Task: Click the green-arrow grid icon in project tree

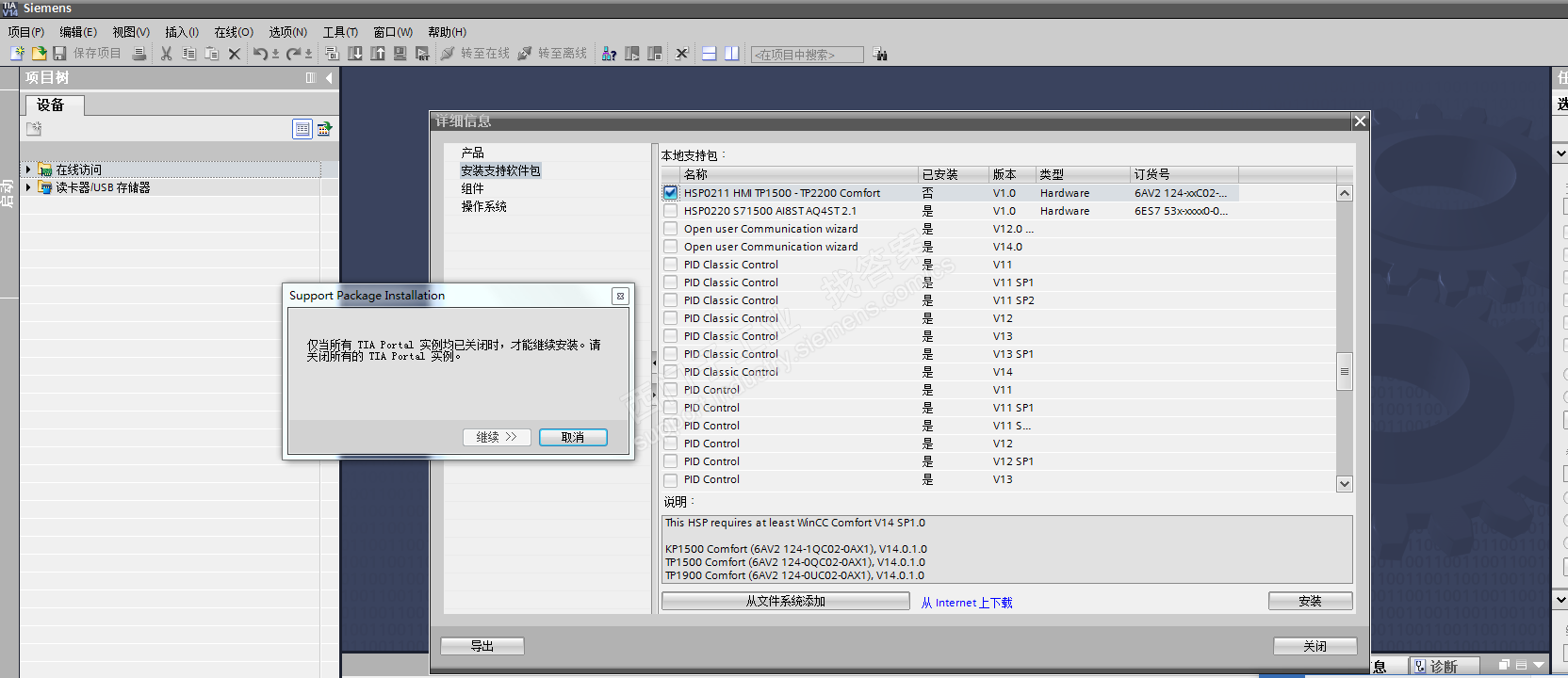Action: point(324,129)
